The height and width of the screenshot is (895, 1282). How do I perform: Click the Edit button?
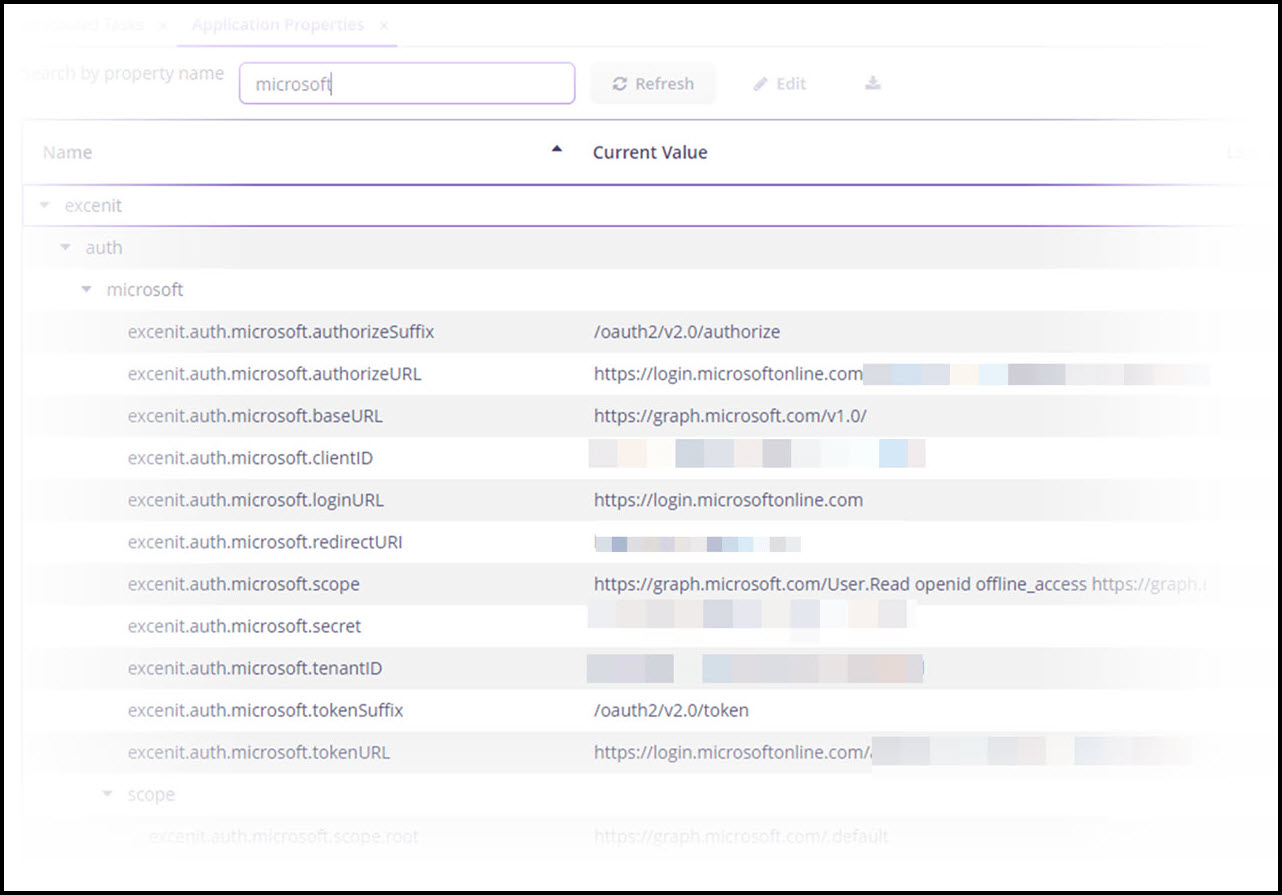[x=779, y=84]
